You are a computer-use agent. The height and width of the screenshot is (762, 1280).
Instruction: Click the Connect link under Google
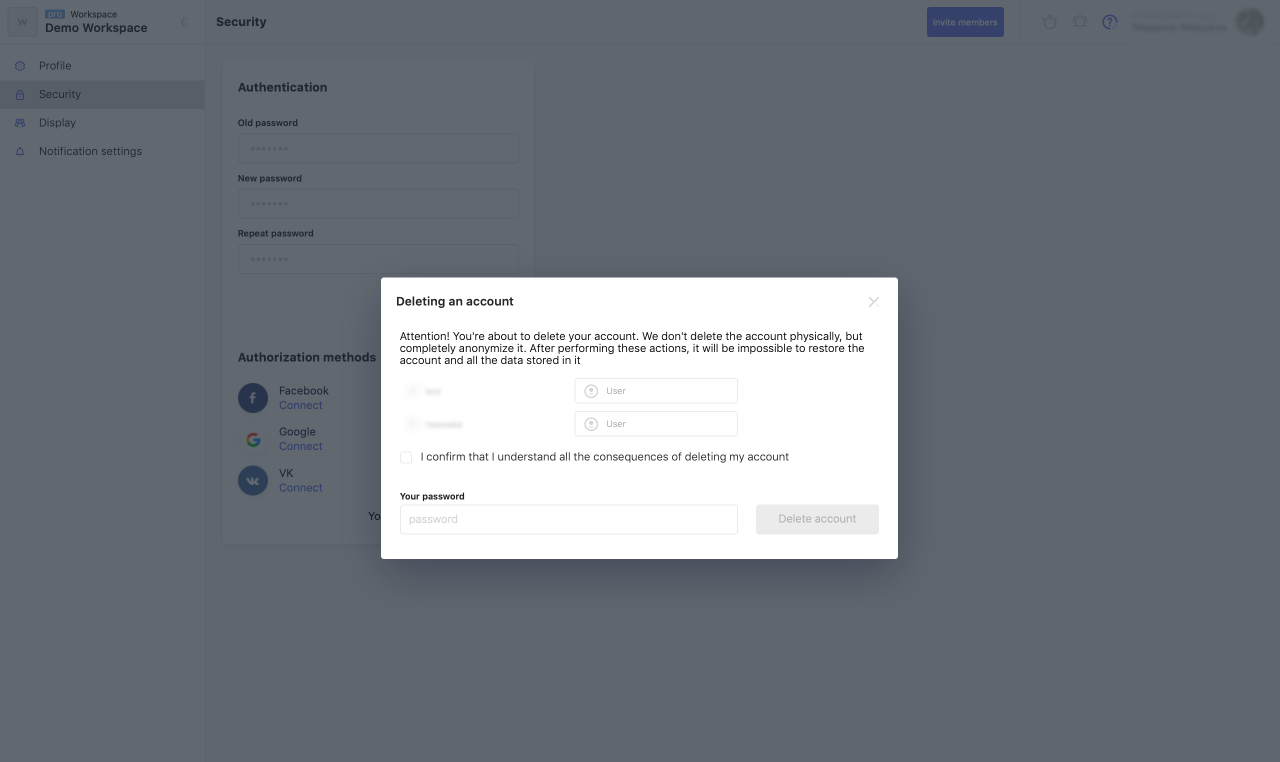click(301, 447)
